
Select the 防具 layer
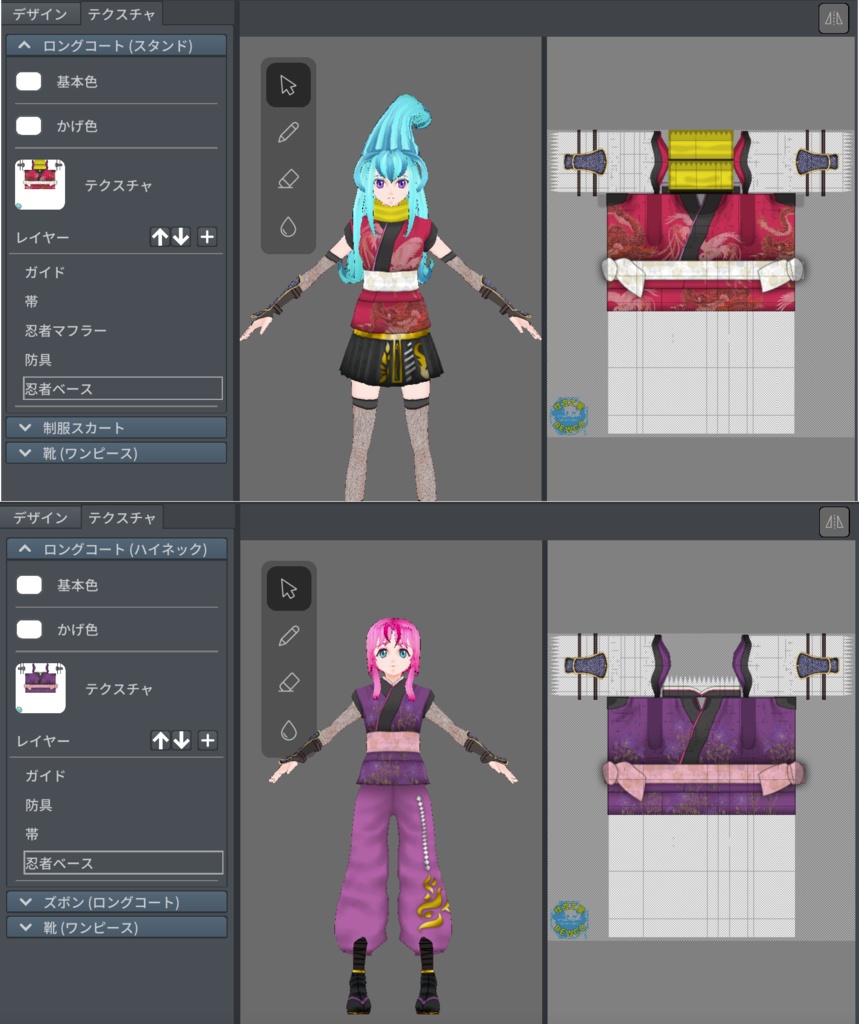[x=50, y=359]
